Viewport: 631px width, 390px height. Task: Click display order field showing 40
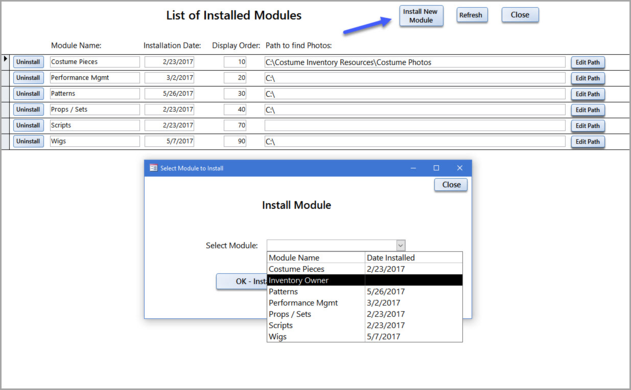pyautogui.click(x=235, y=109)
